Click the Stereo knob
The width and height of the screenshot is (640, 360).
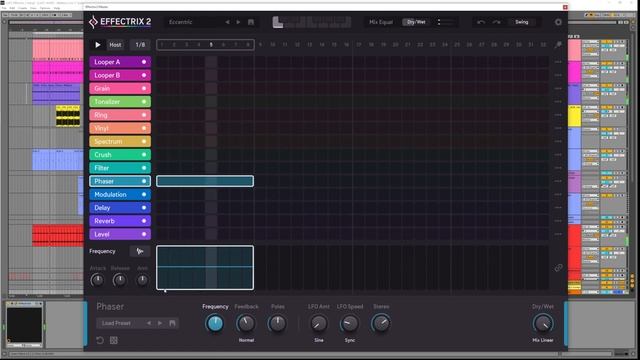[381, 323]
